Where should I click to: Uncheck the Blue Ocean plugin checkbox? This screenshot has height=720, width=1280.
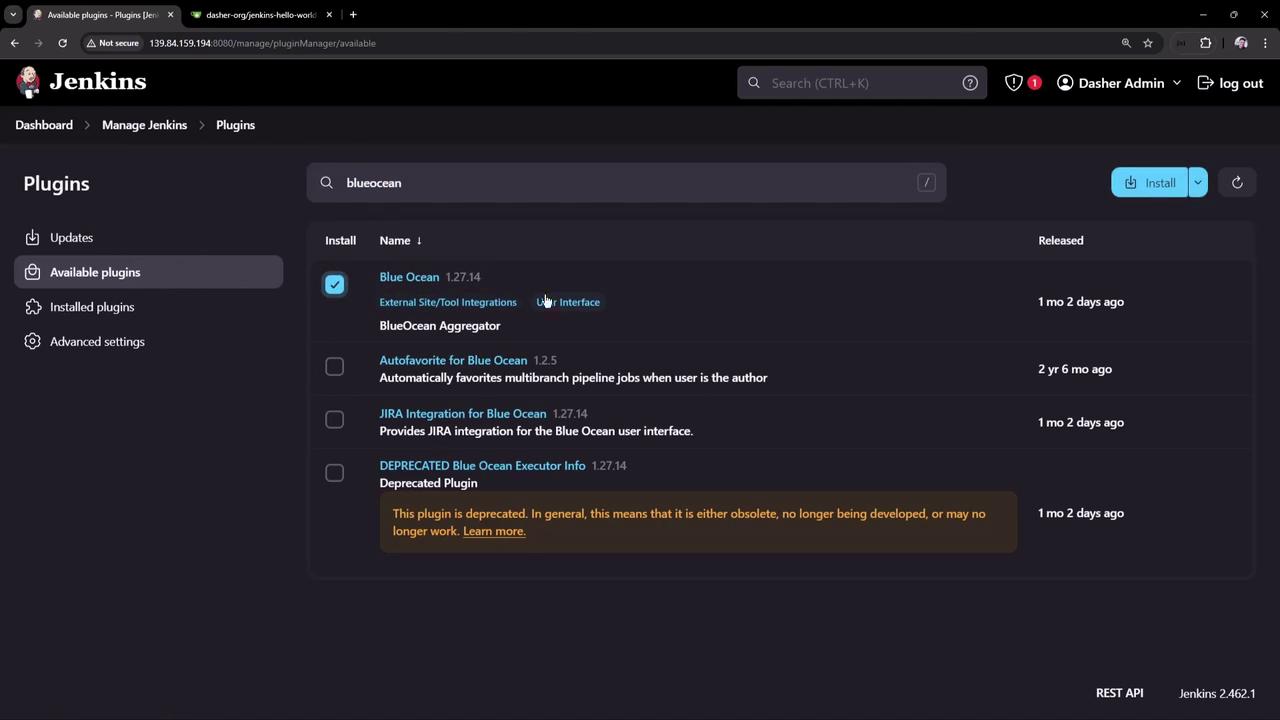pyautogui.click(x=334, y=285)
